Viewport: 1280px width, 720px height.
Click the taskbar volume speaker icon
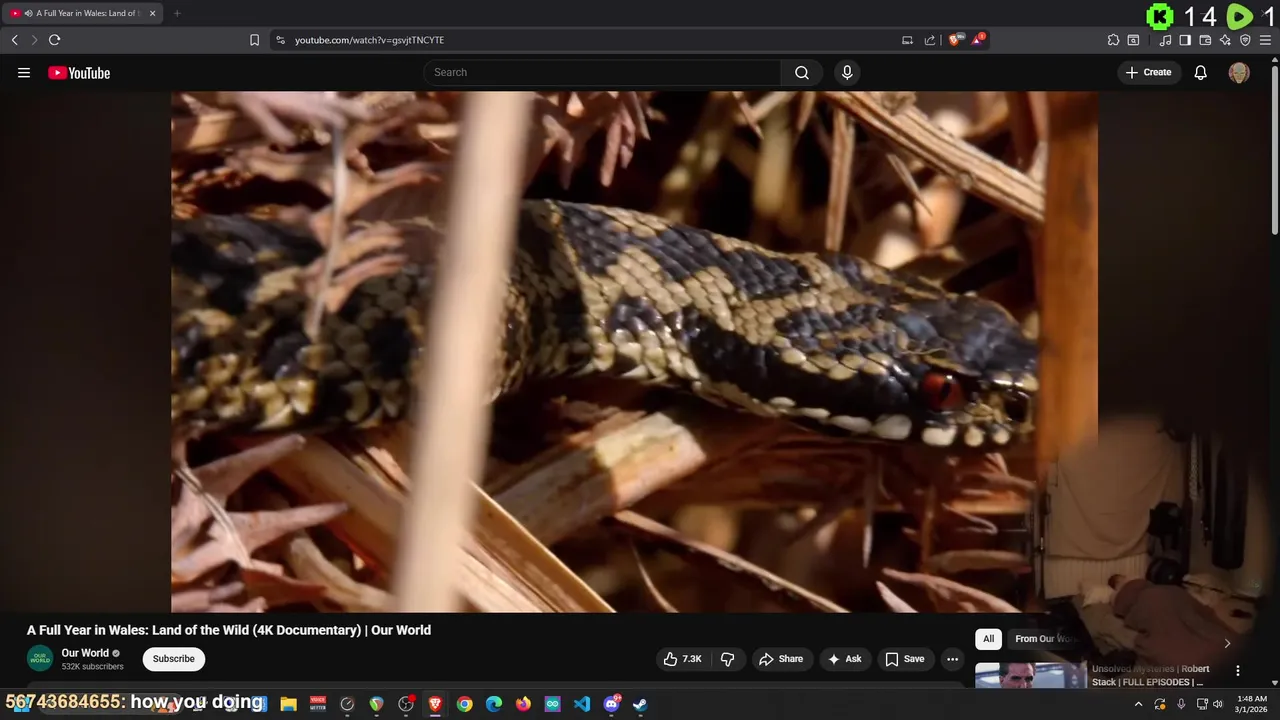click(1218, 704)
